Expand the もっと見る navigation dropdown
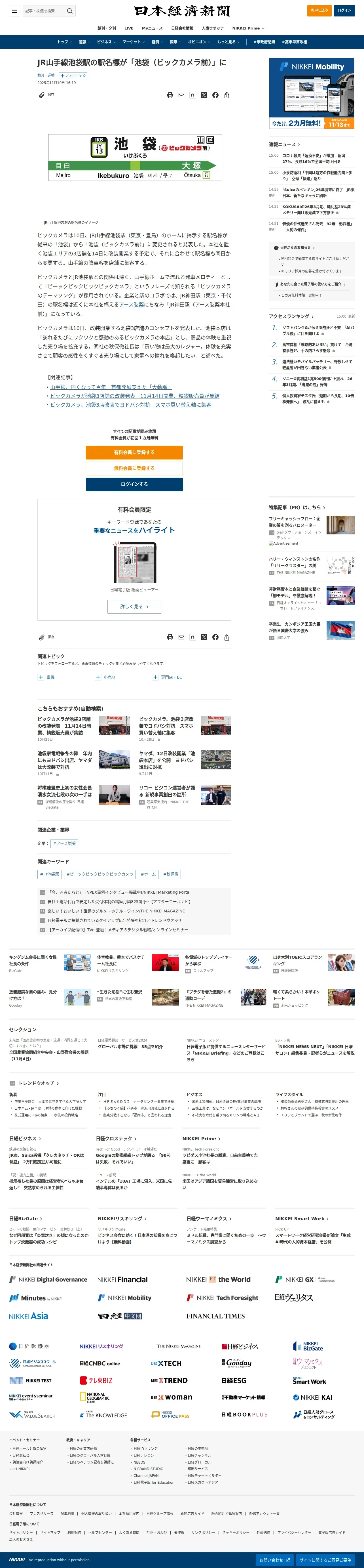Screen dimensions: 364x1568 (228, 42)
